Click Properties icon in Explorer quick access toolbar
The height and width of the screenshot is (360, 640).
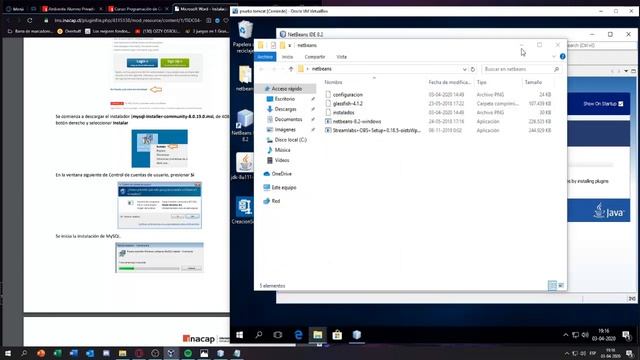273,45
